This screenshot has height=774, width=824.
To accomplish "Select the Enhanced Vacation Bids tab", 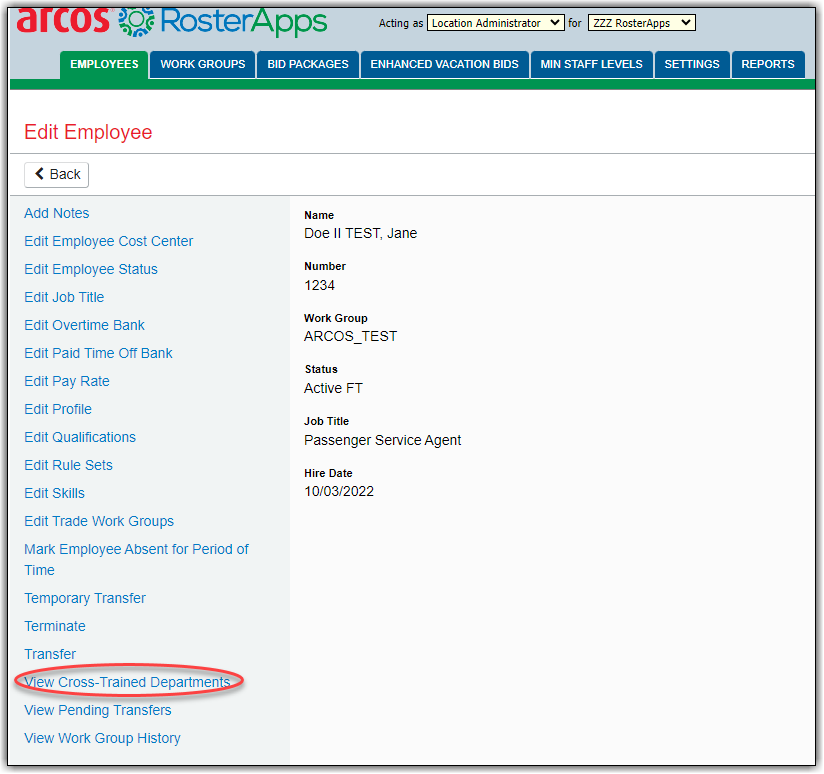I will (x=444, y=64).
